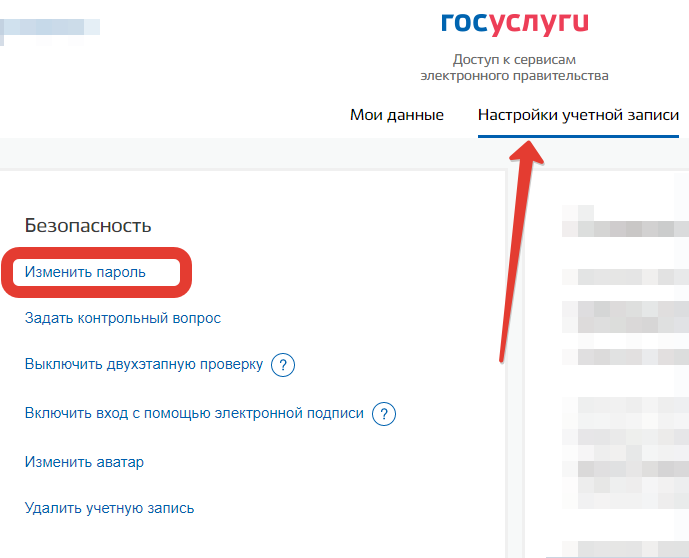Click the Изменить пароль link
Viewport: 689px width, 558px height.
pos(85,272)
